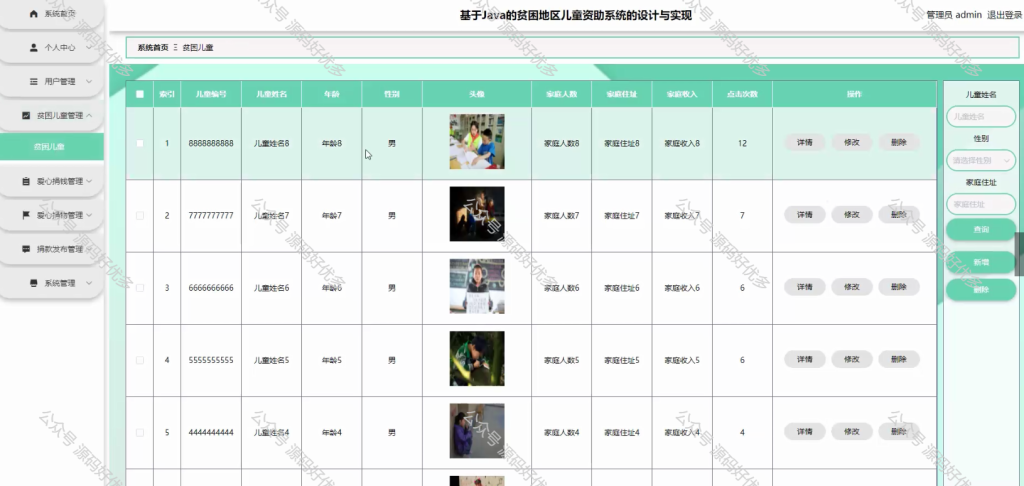This screenshot has height=486, width=1024.
Task: Click 详情 button for 儿童姓名7
Action: tap(805, 215)
